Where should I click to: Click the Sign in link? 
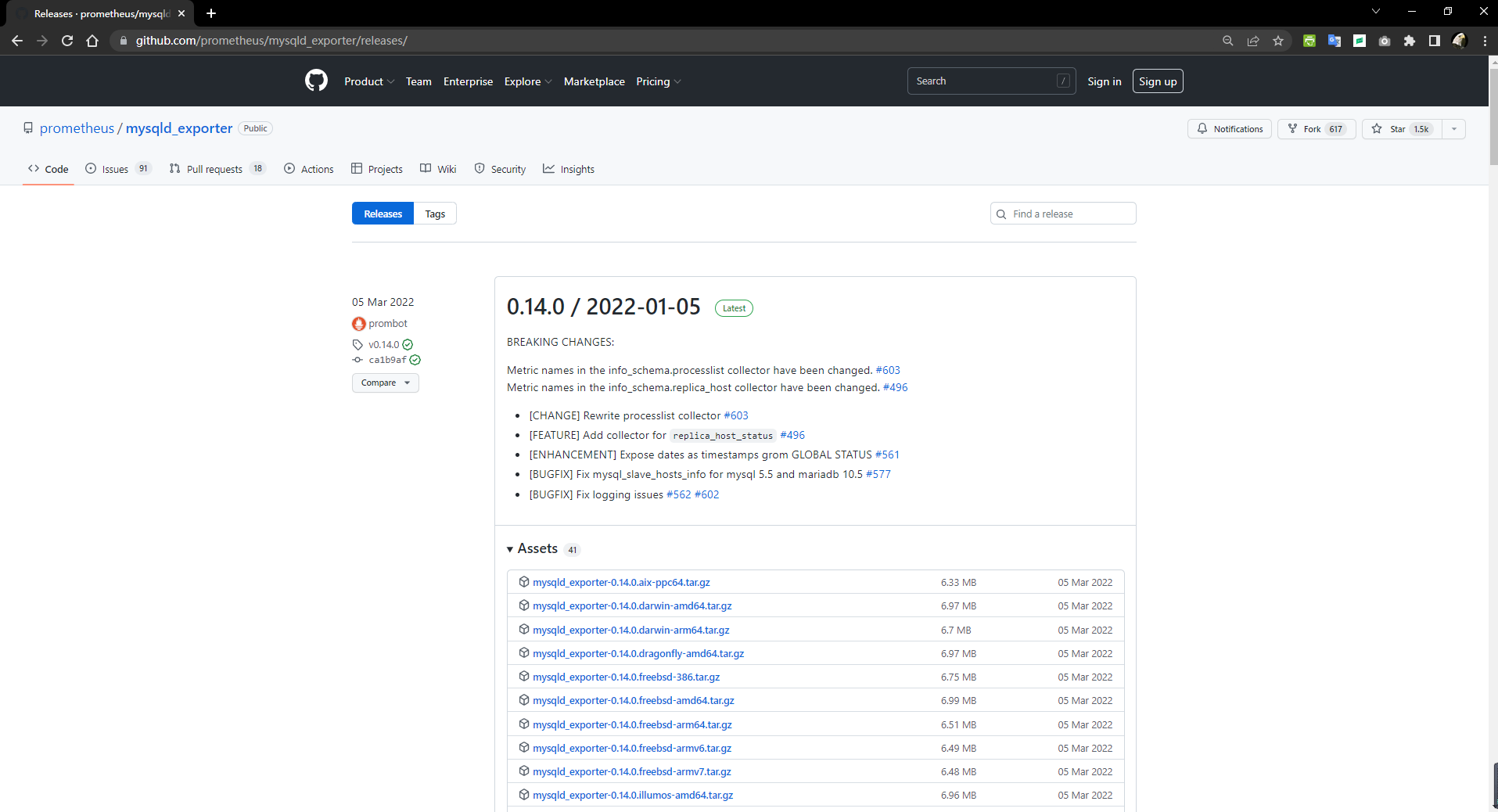click(x=1104, y=81)
